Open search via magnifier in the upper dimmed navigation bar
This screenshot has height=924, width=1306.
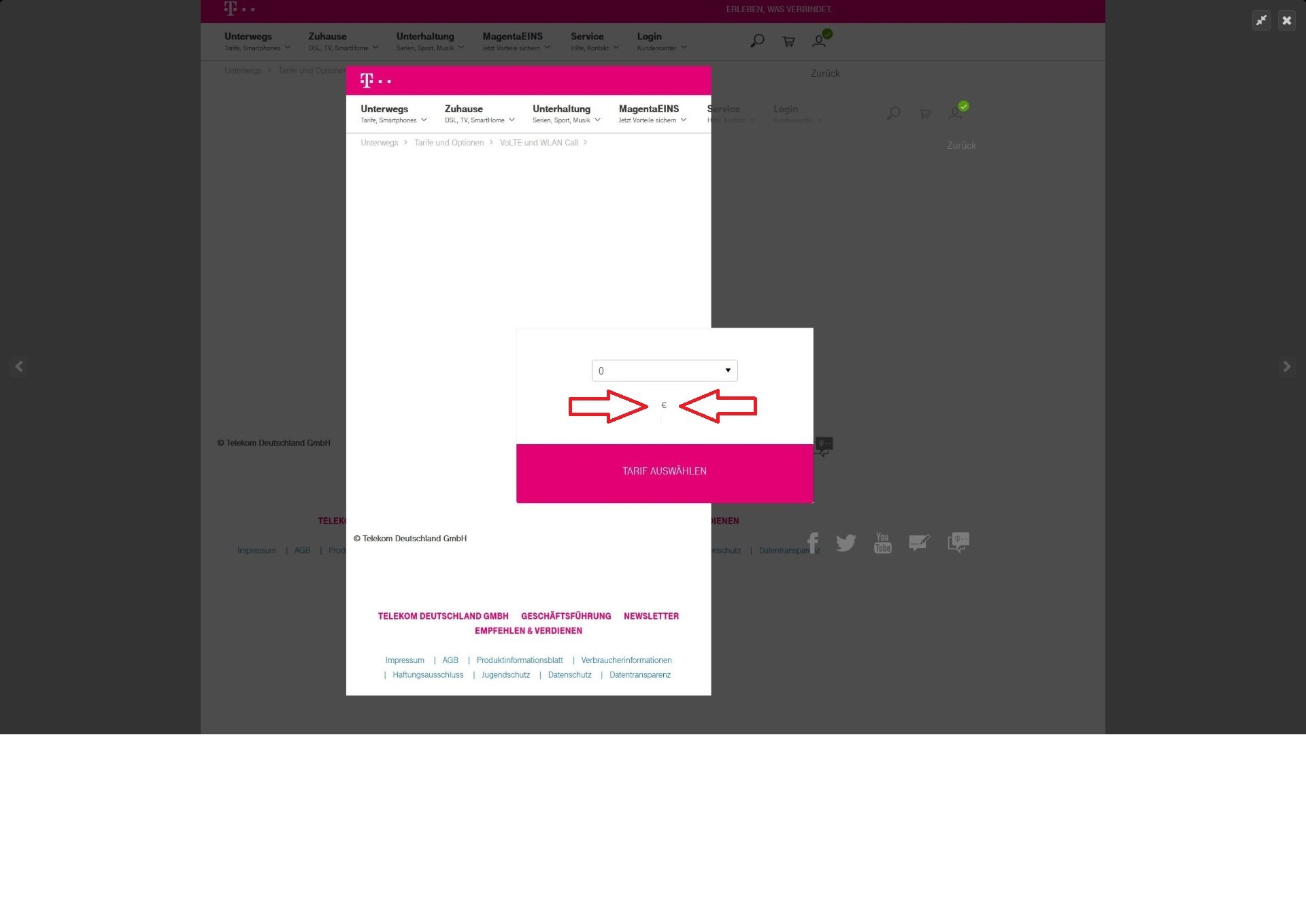757,41
